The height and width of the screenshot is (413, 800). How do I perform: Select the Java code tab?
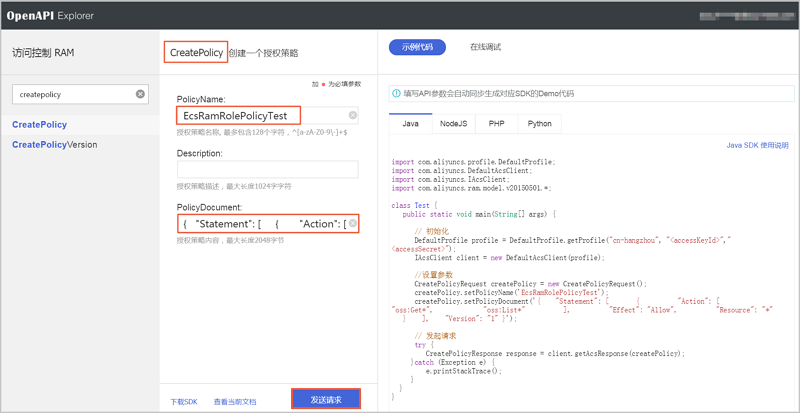click(410, 124)
